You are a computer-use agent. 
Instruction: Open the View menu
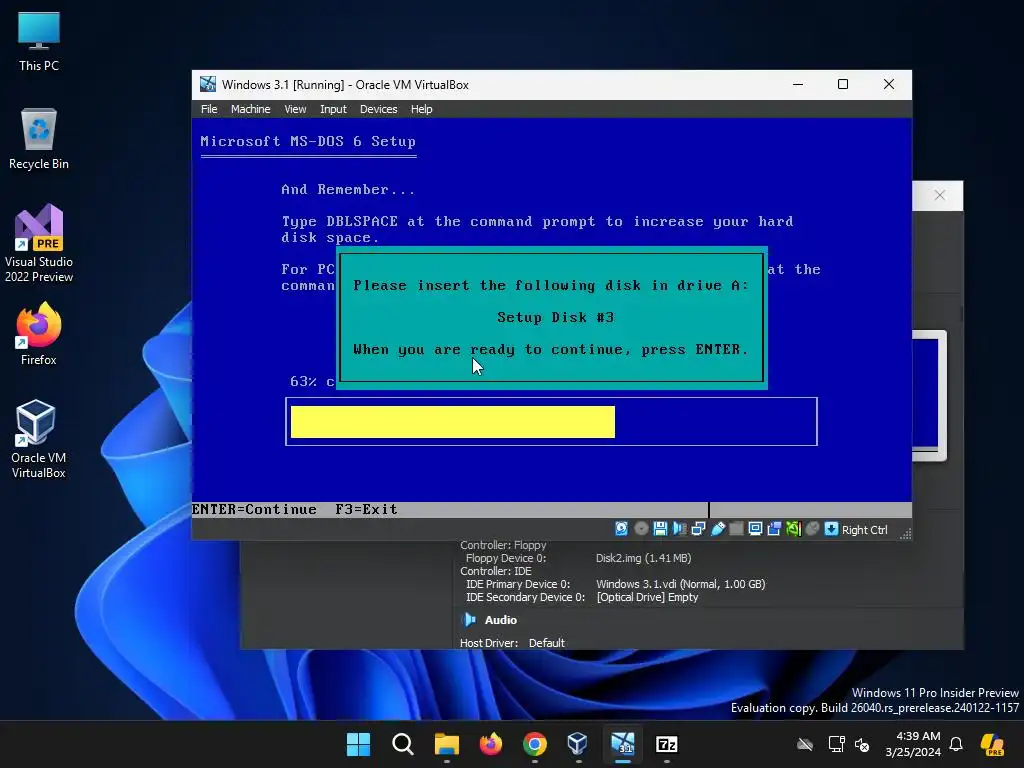tap(295, 109)
